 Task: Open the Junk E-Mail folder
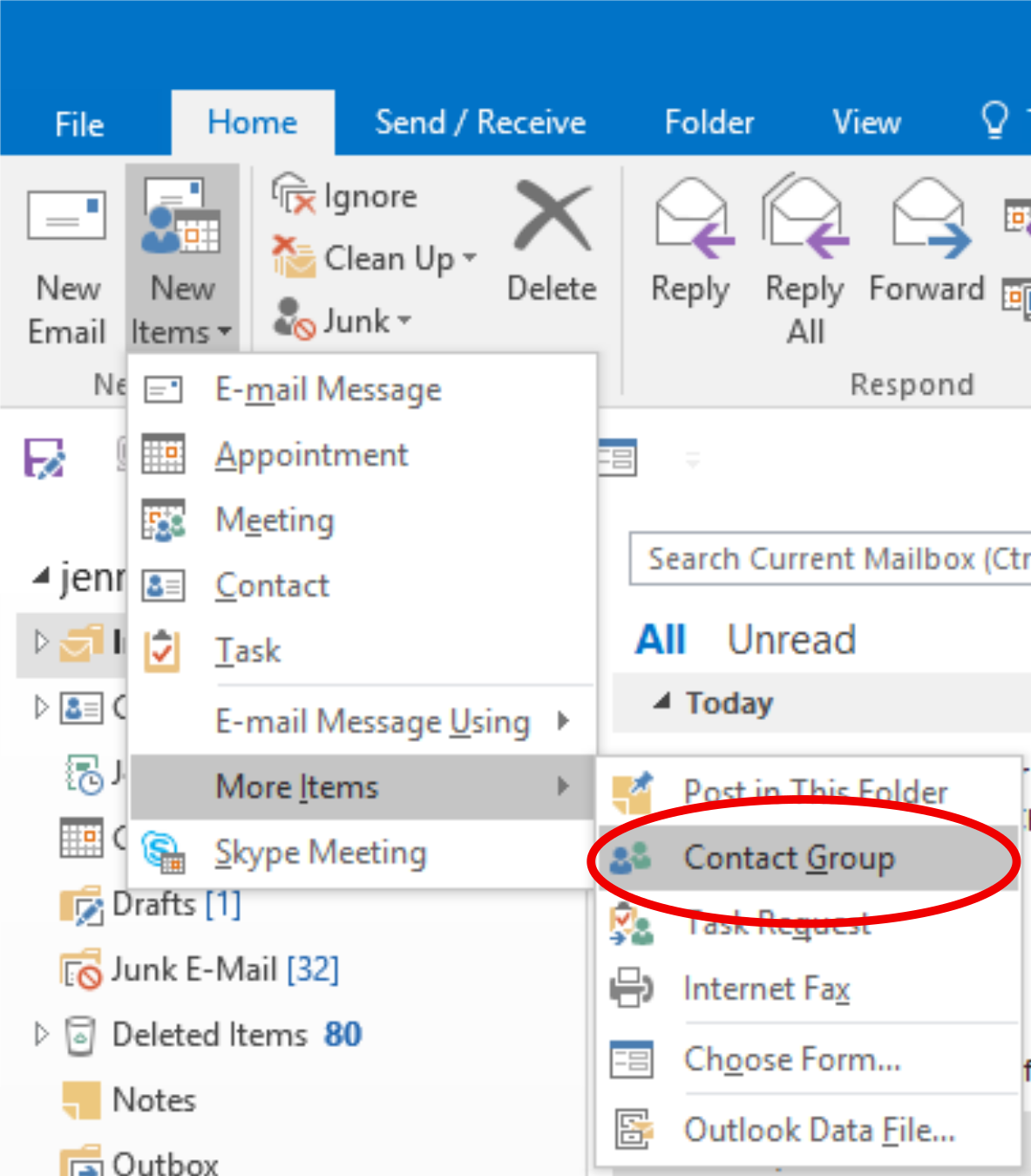193,969
